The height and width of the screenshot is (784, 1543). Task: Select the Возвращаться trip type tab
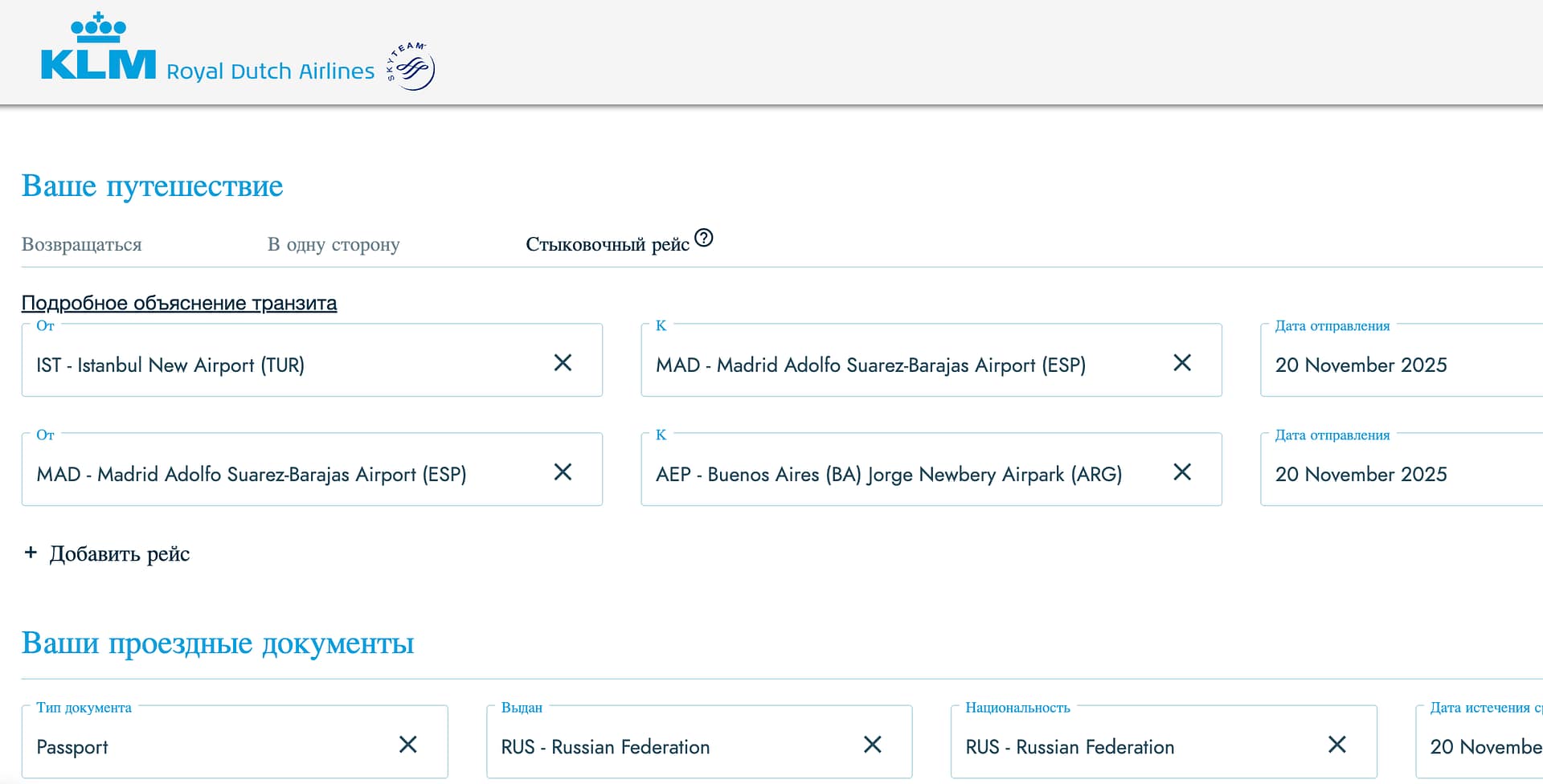pyautogui.click(x=81, y=244)
